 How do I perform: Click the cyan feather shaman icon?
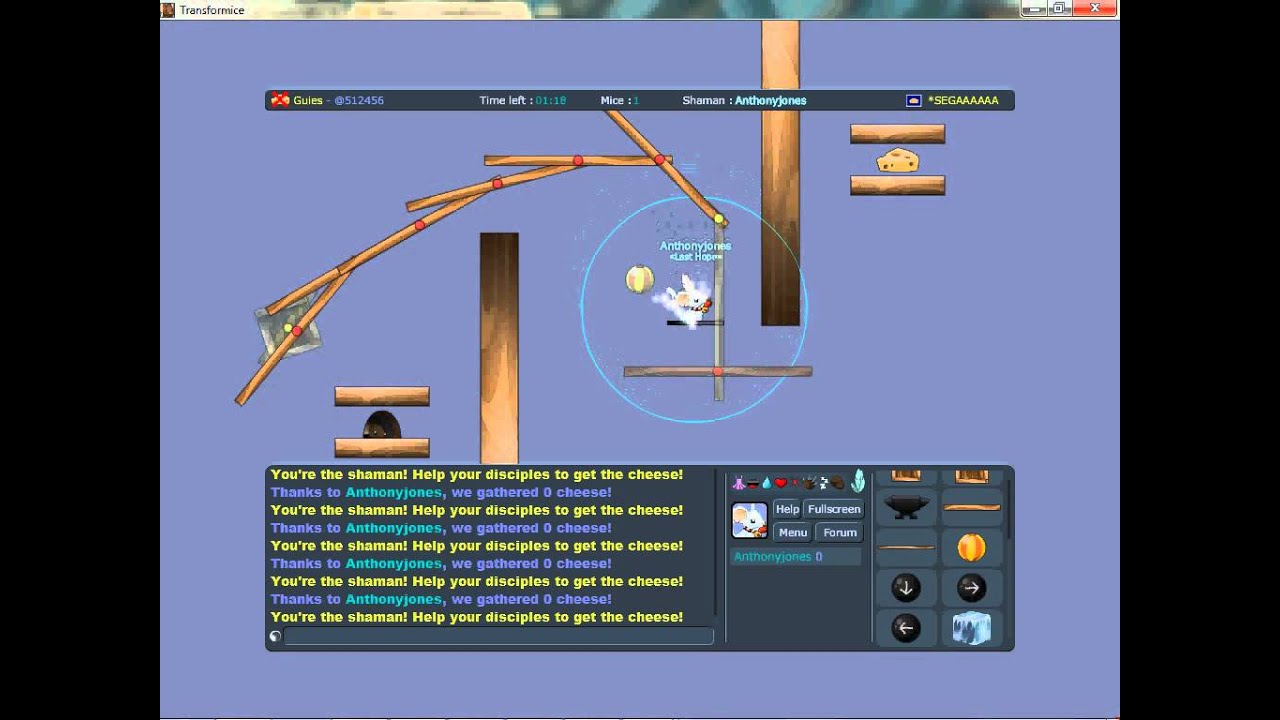(858, 481)
